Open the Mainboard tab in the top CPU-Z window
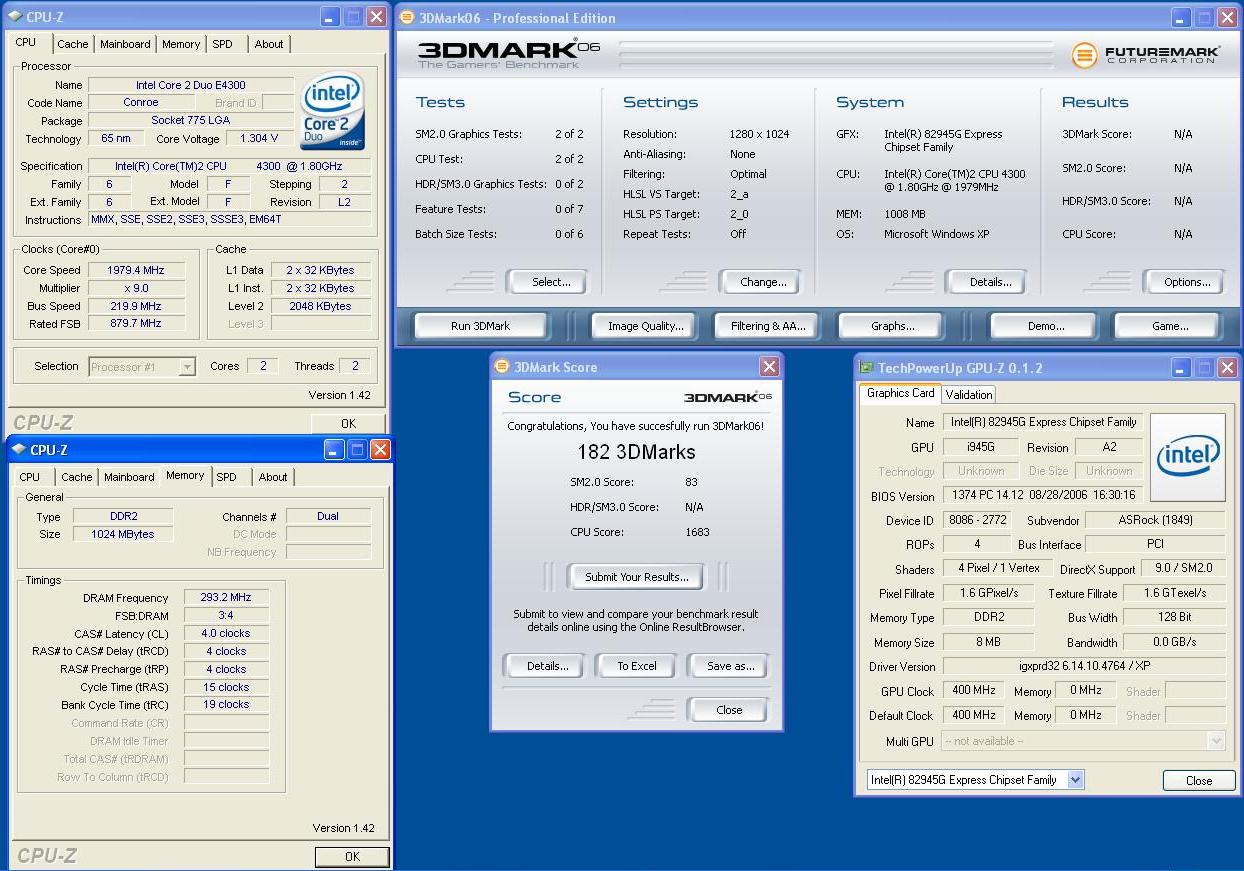1244x871 pixels. click(125, 44)
